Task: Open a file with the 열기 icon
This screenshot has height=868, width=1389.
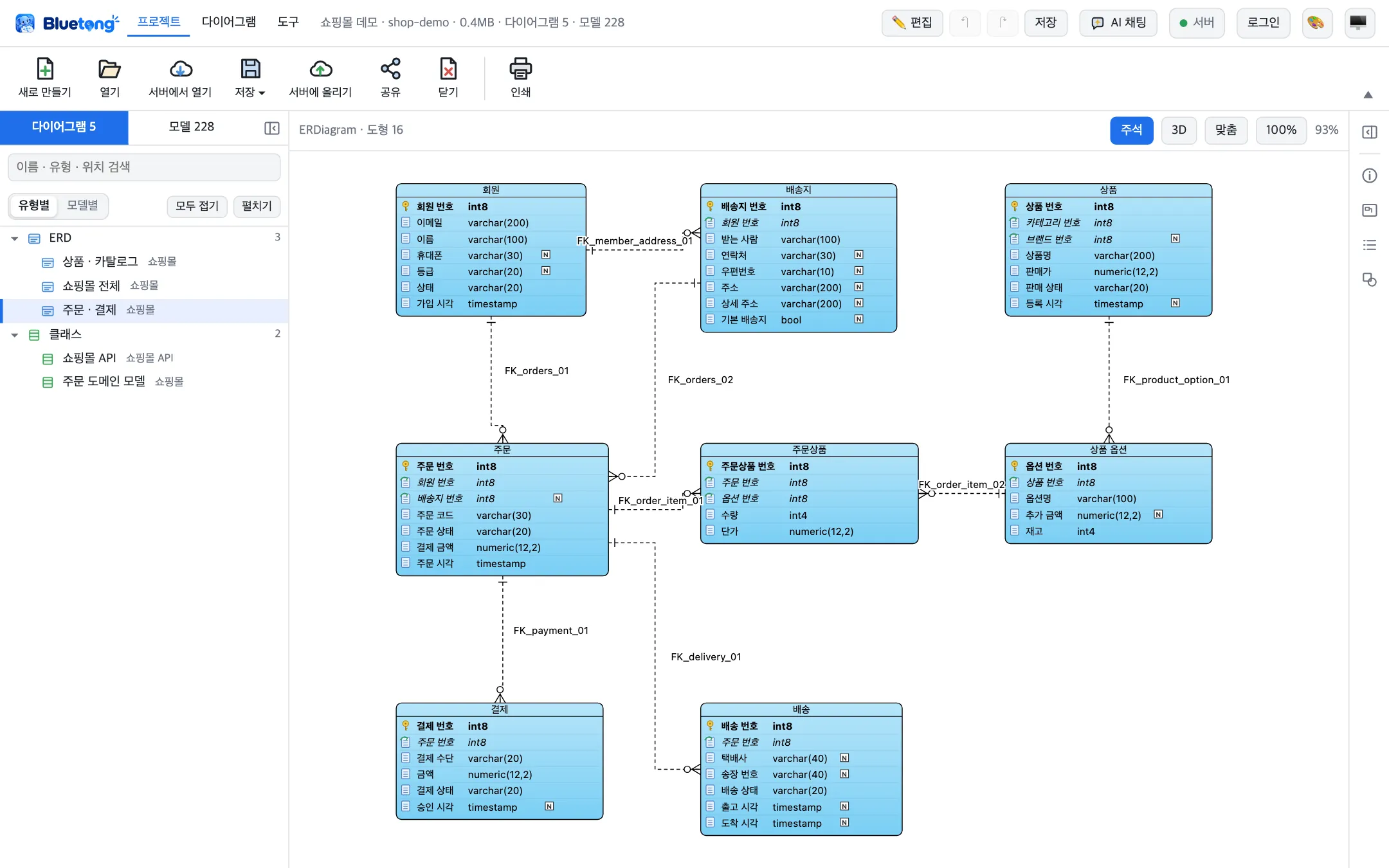Action: tap(109, 69)
